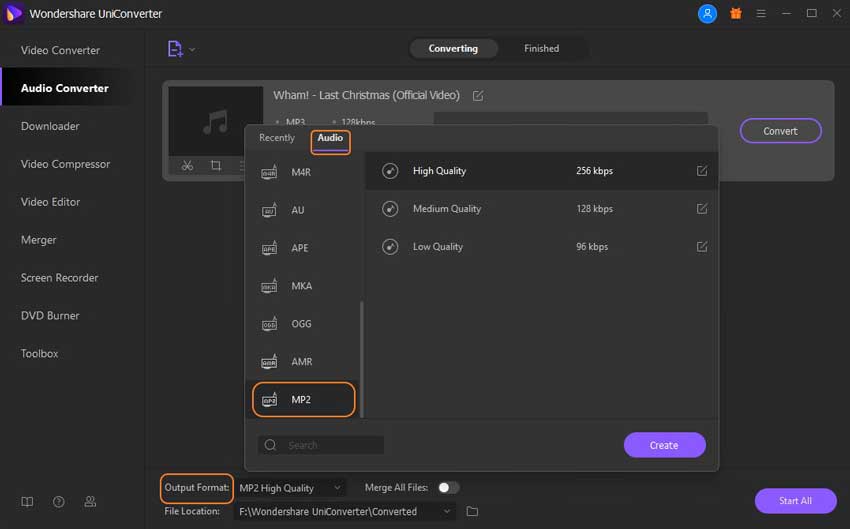
Task: Open the help question mark icon
Action: click(59, 502)
